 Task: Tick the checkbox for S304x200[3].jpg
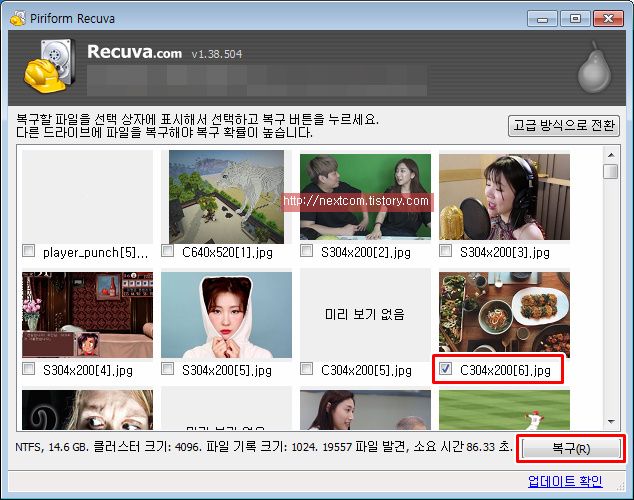[446, 251]
